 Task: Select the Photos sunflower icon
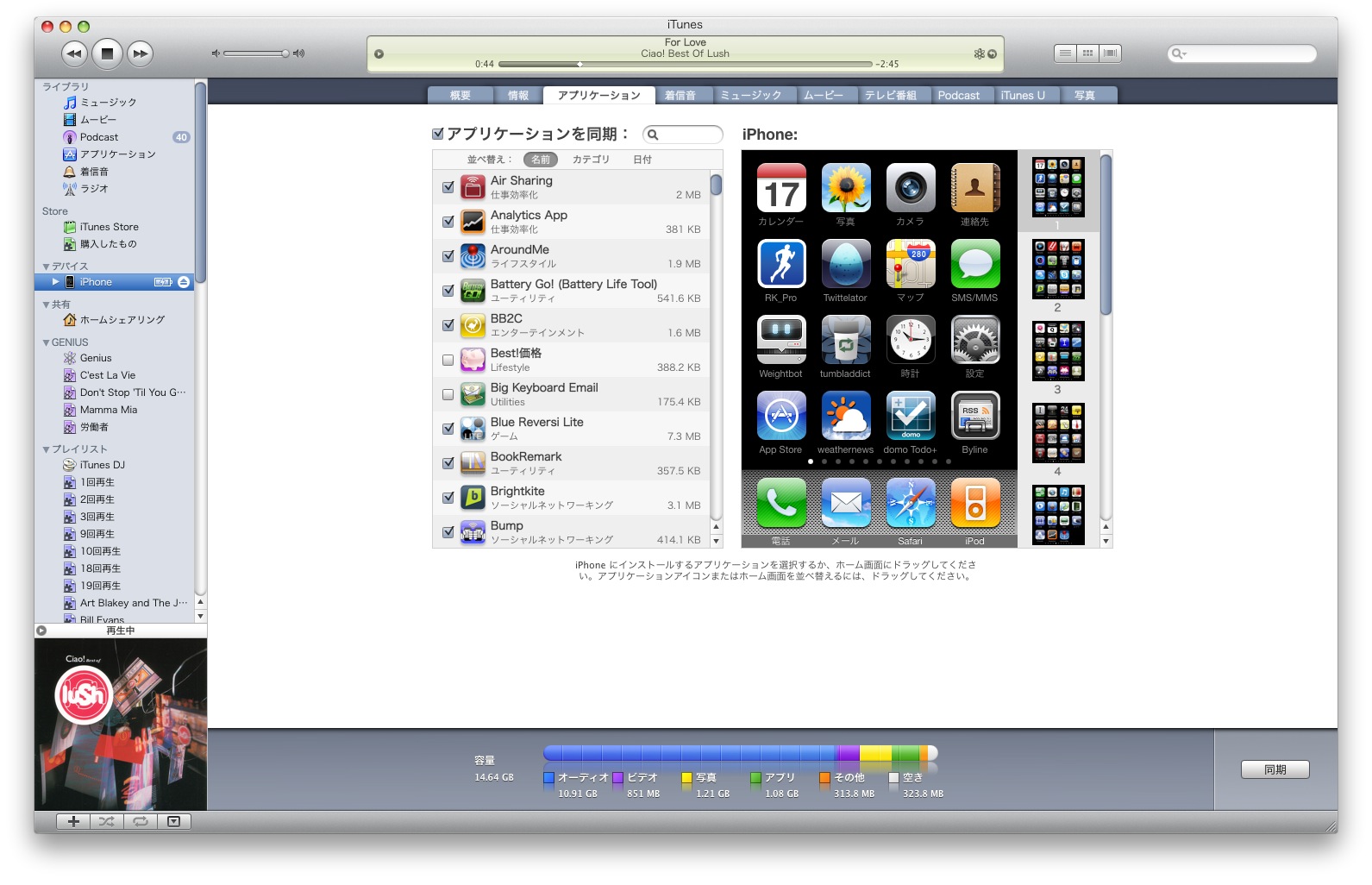coord(846,187)
